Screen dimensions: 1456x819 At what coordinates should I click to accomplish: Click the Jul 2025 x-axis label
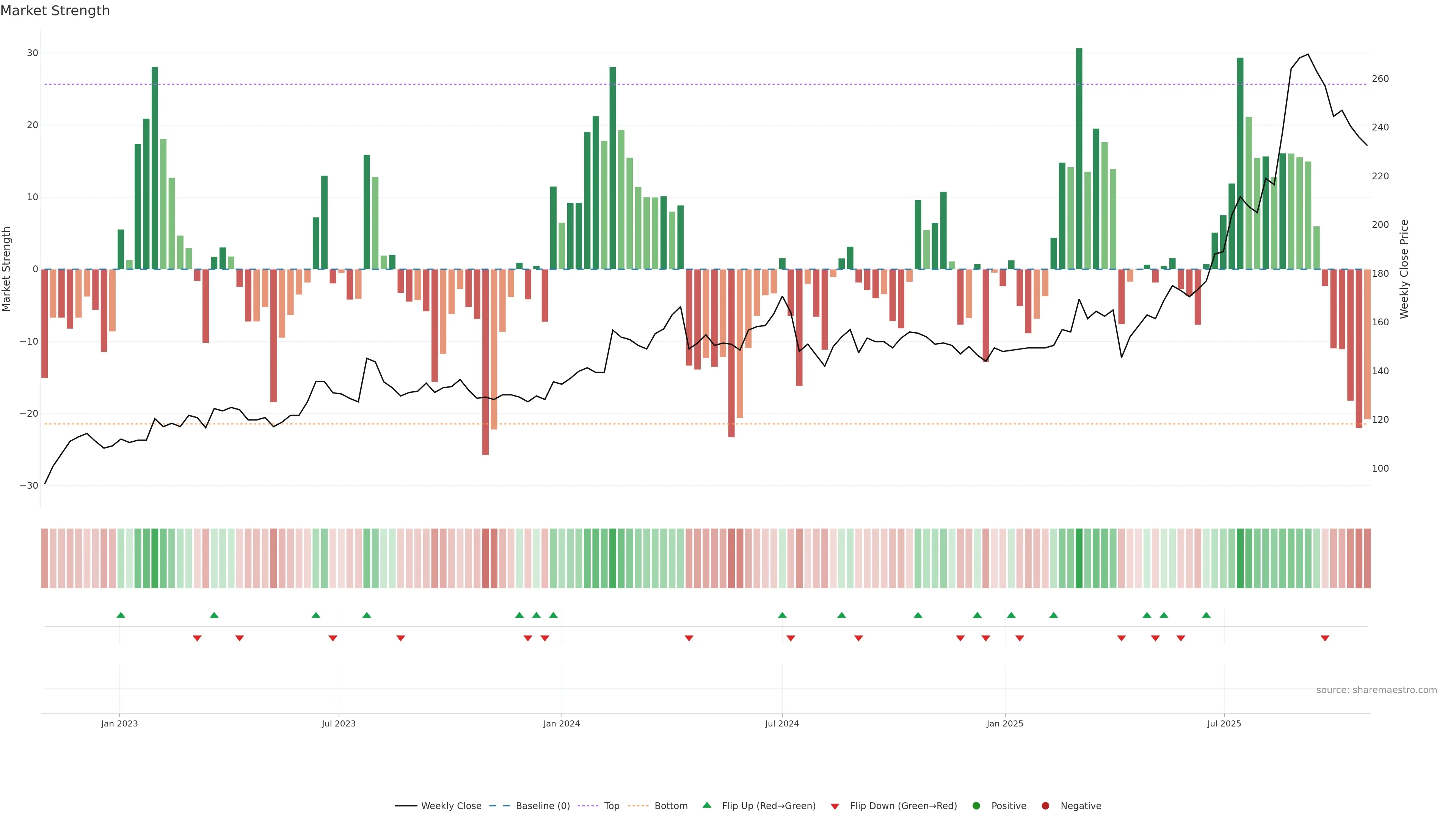[x=1224, y=723]
